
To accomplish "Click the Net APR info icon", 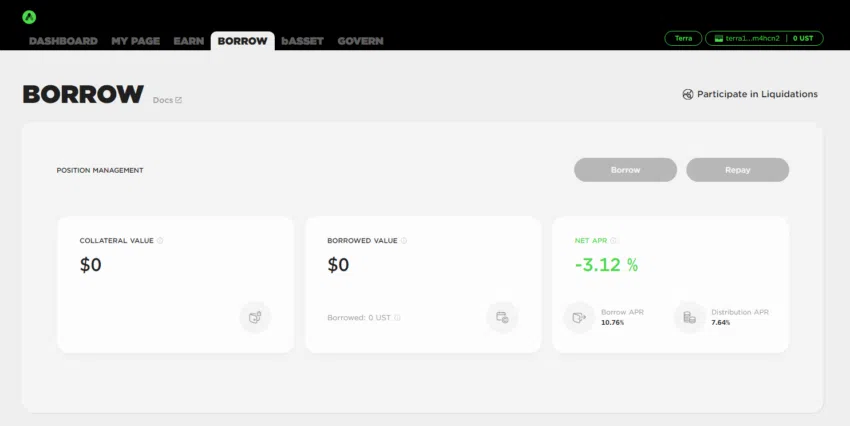I will point(613,241).
